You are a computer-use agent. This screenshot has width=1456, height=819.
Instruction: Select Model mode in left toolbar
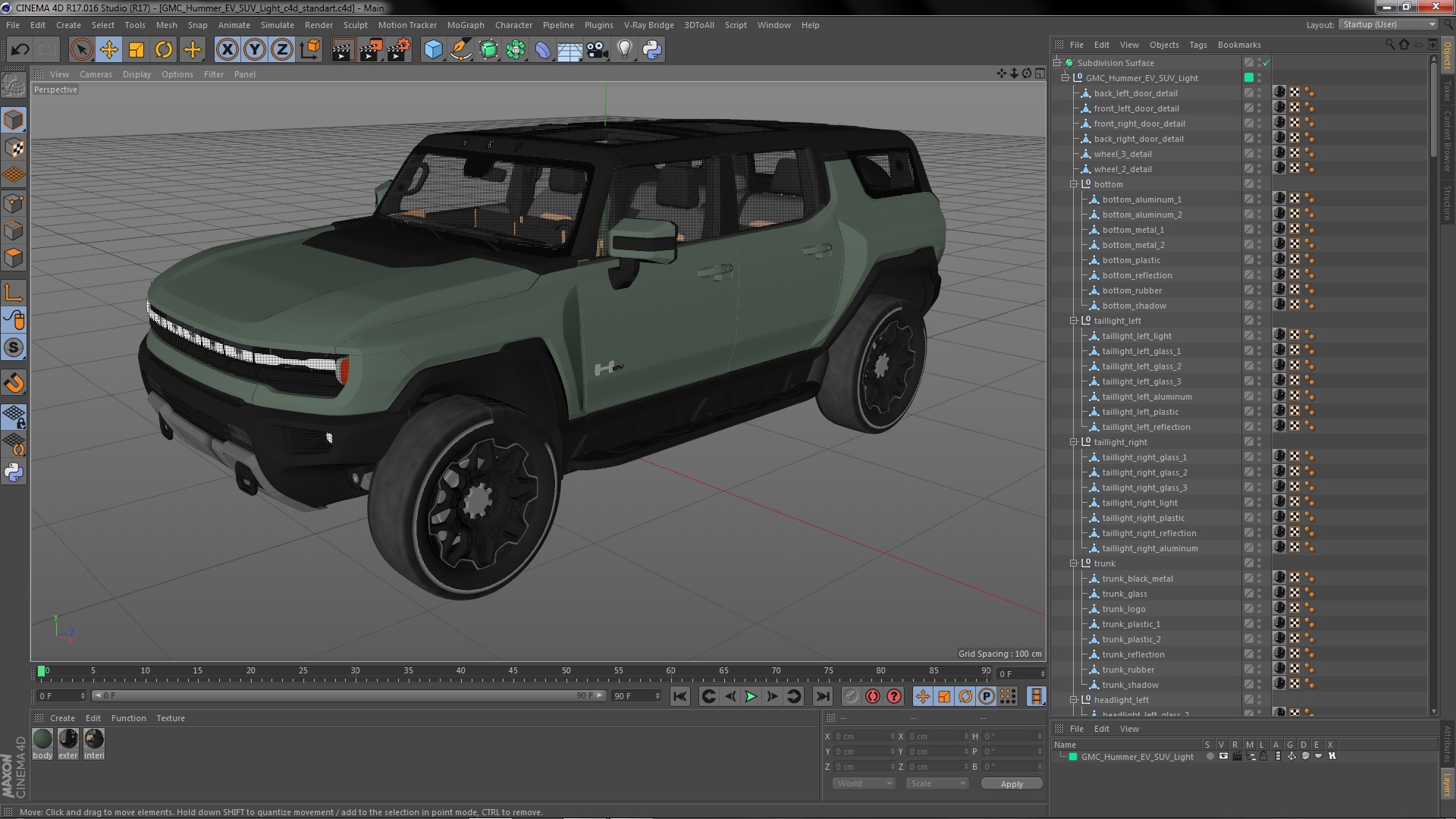click(x=14, y=120)
